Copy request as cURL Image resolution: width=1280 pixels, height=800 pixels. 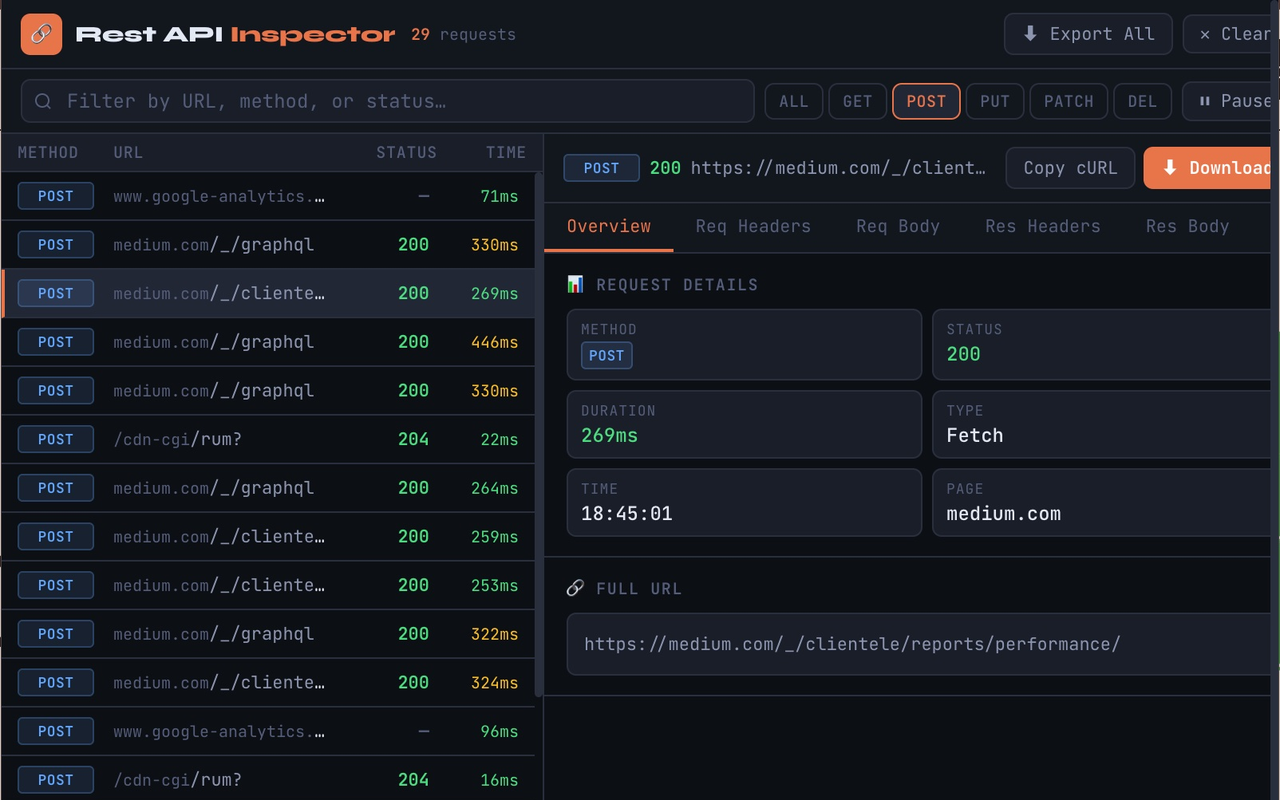coord(1070,168)
